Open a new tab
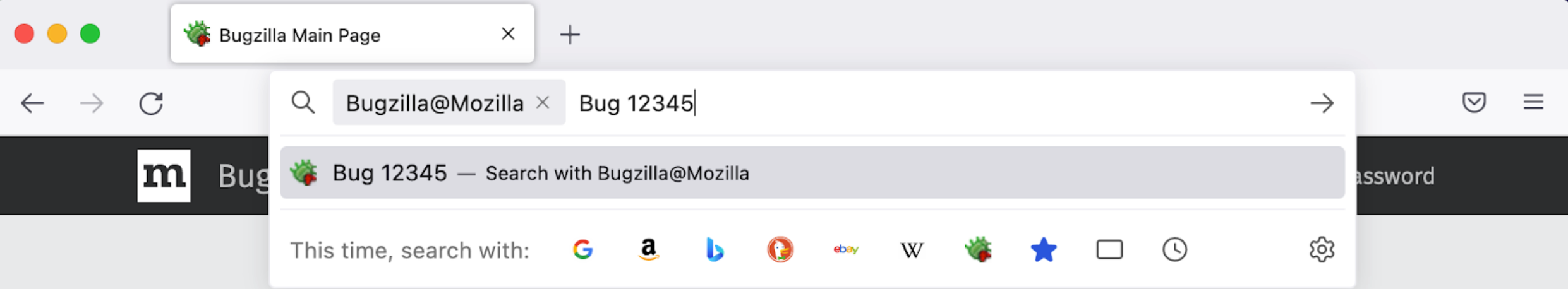1568x289 pixels. point(570,35)
